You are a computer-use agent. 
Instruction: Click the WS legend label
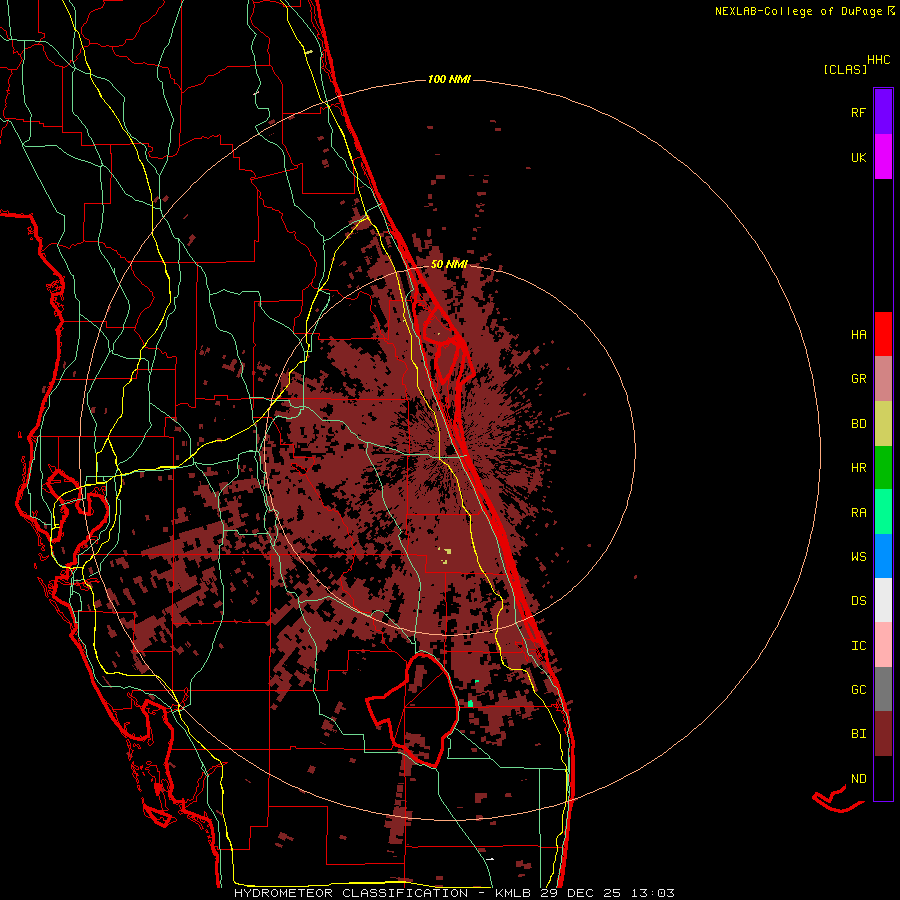tap(859, 556)
